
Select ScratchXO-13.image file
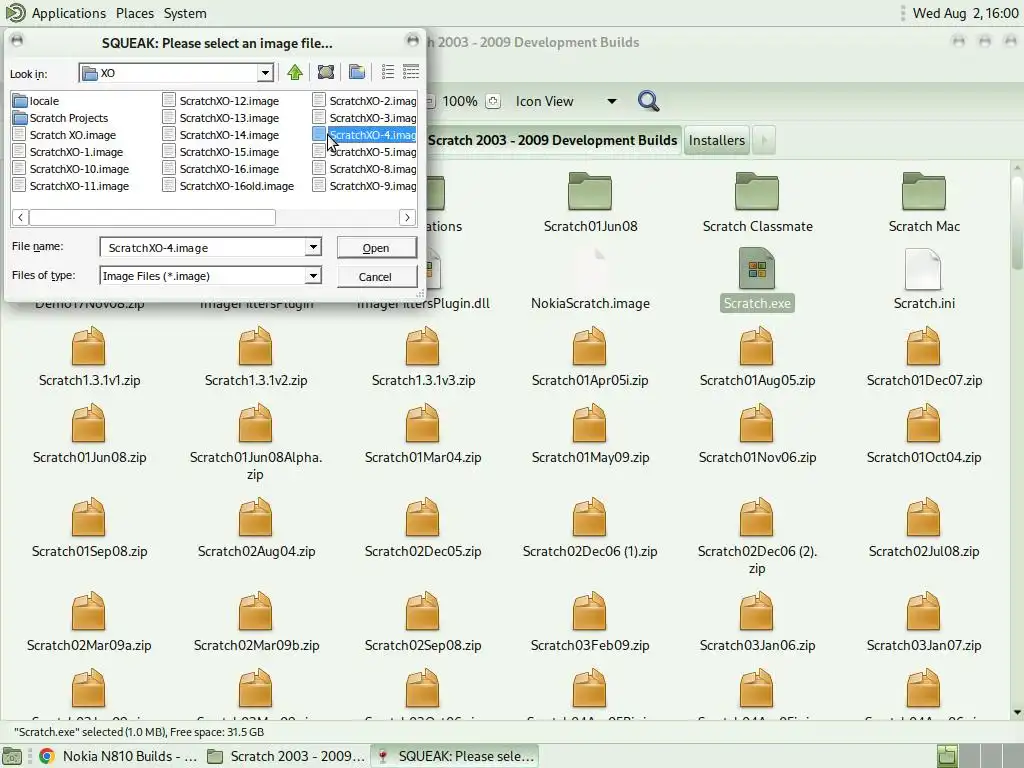pyautogui.click(x=221, y=118)
